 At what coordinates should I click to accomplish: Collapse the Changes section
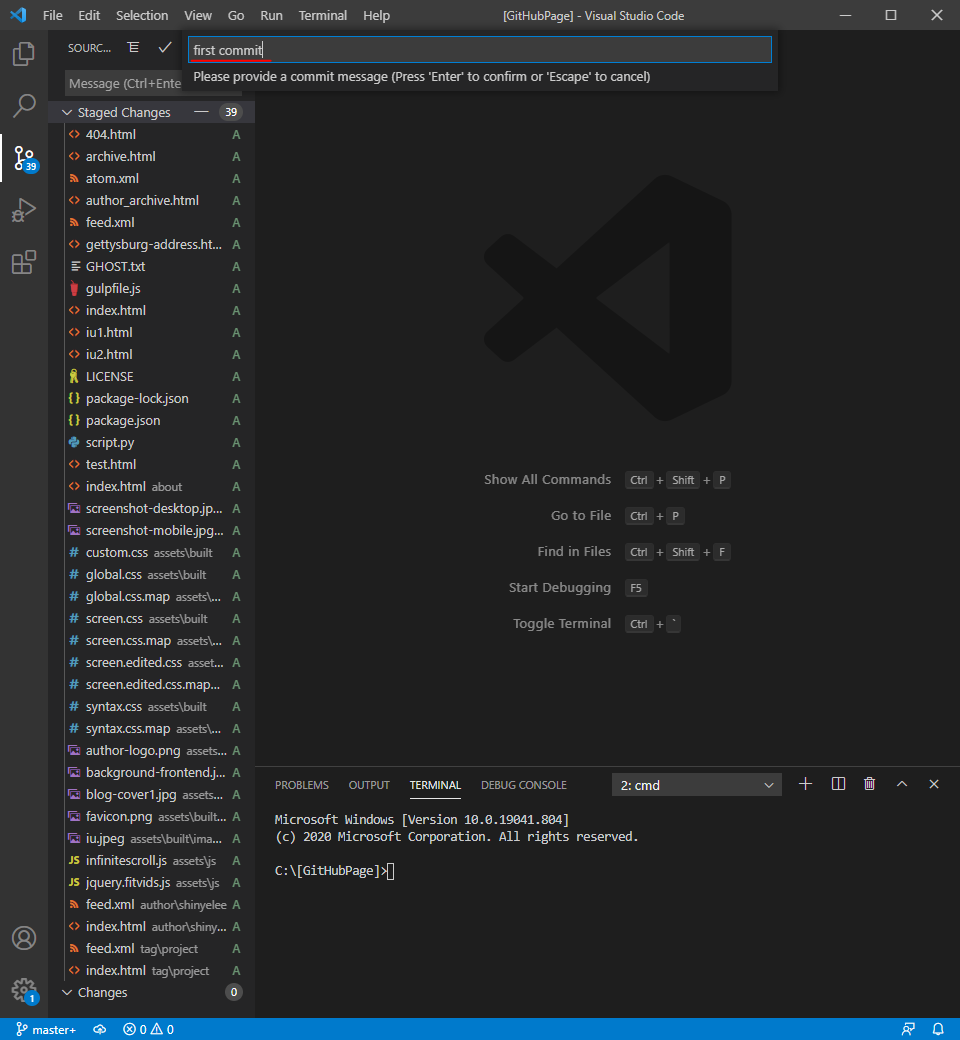tap(102, 992)
